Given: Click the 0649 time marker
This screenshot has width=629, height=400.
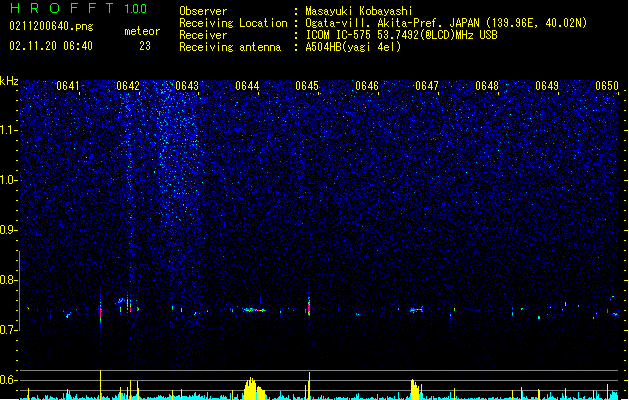Looking at the screenshot, I should coord(547,86).
